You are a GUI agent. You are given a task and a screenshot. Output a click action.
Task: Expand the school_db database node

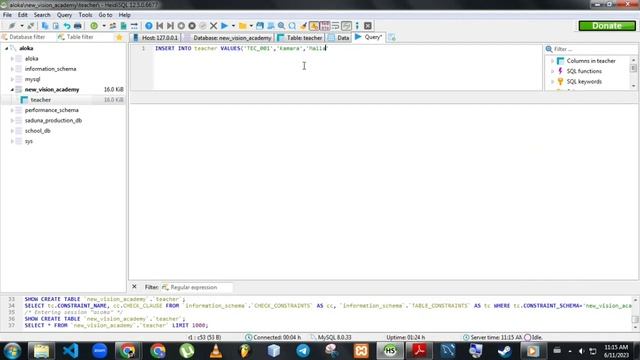pyautogui.click(x=12, y=131)
